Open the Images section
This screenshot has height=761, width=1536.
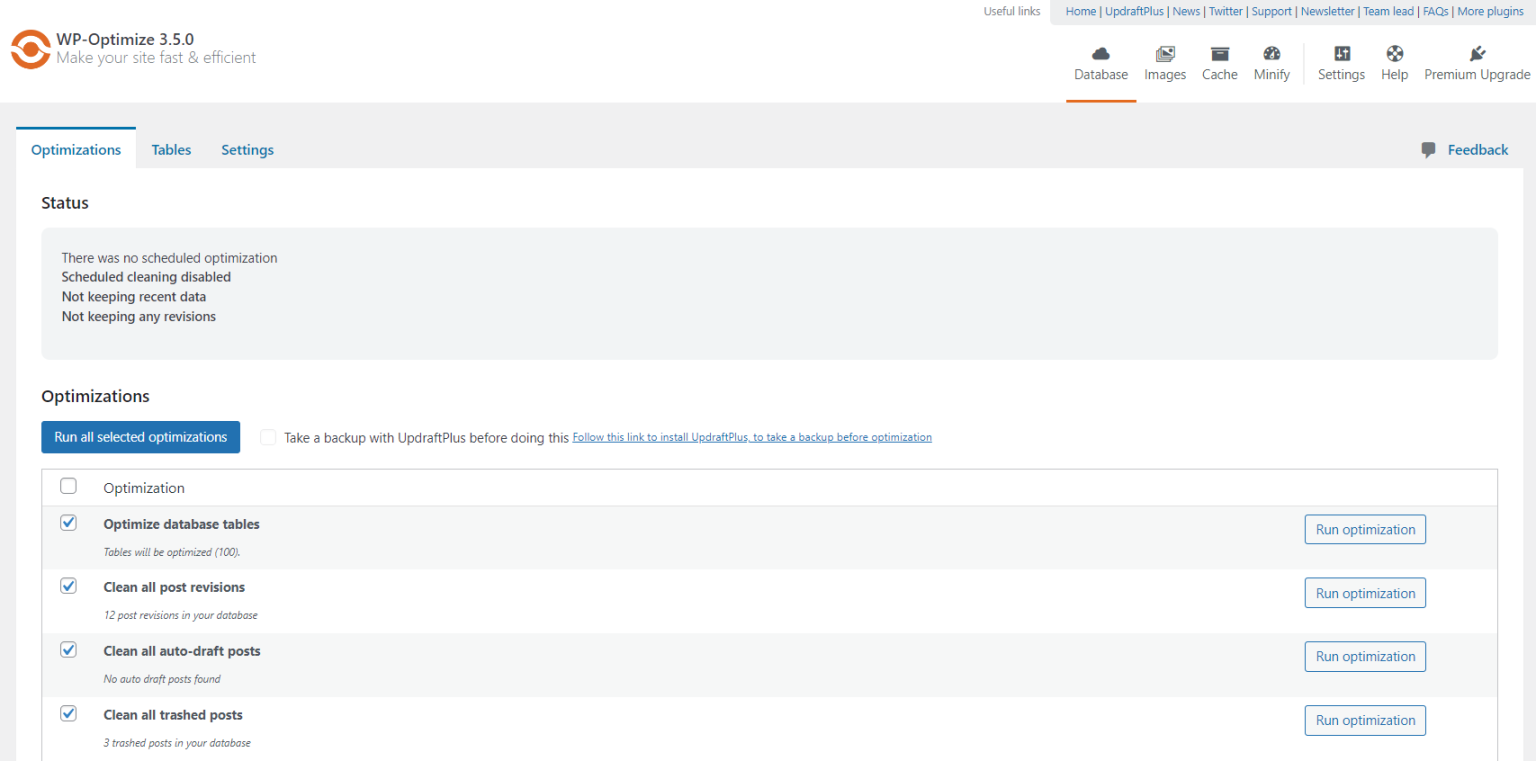point(1164,63)
